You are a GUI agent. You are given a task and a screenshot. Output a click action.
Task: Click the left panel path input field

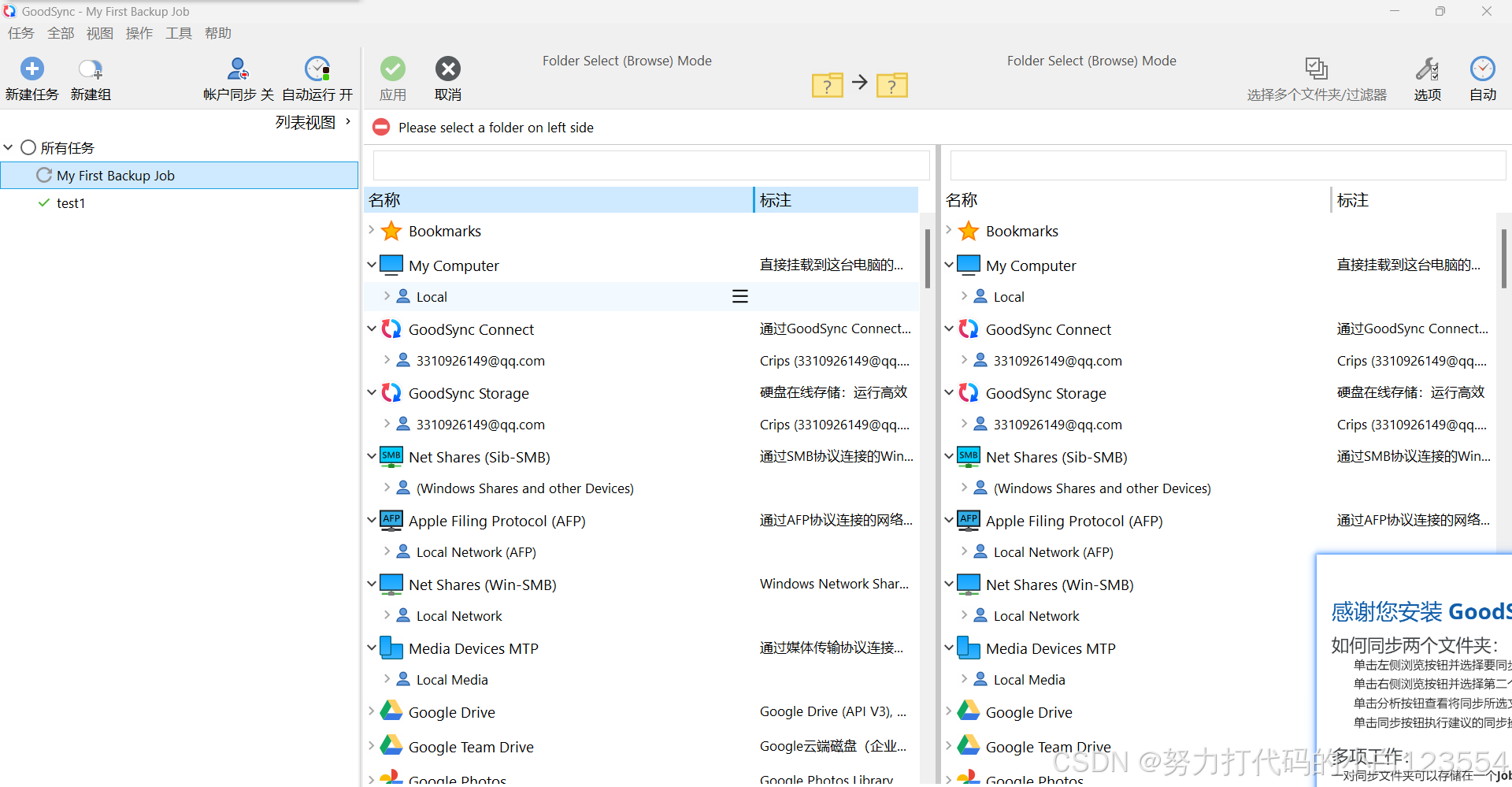click(x=651, y=165)
